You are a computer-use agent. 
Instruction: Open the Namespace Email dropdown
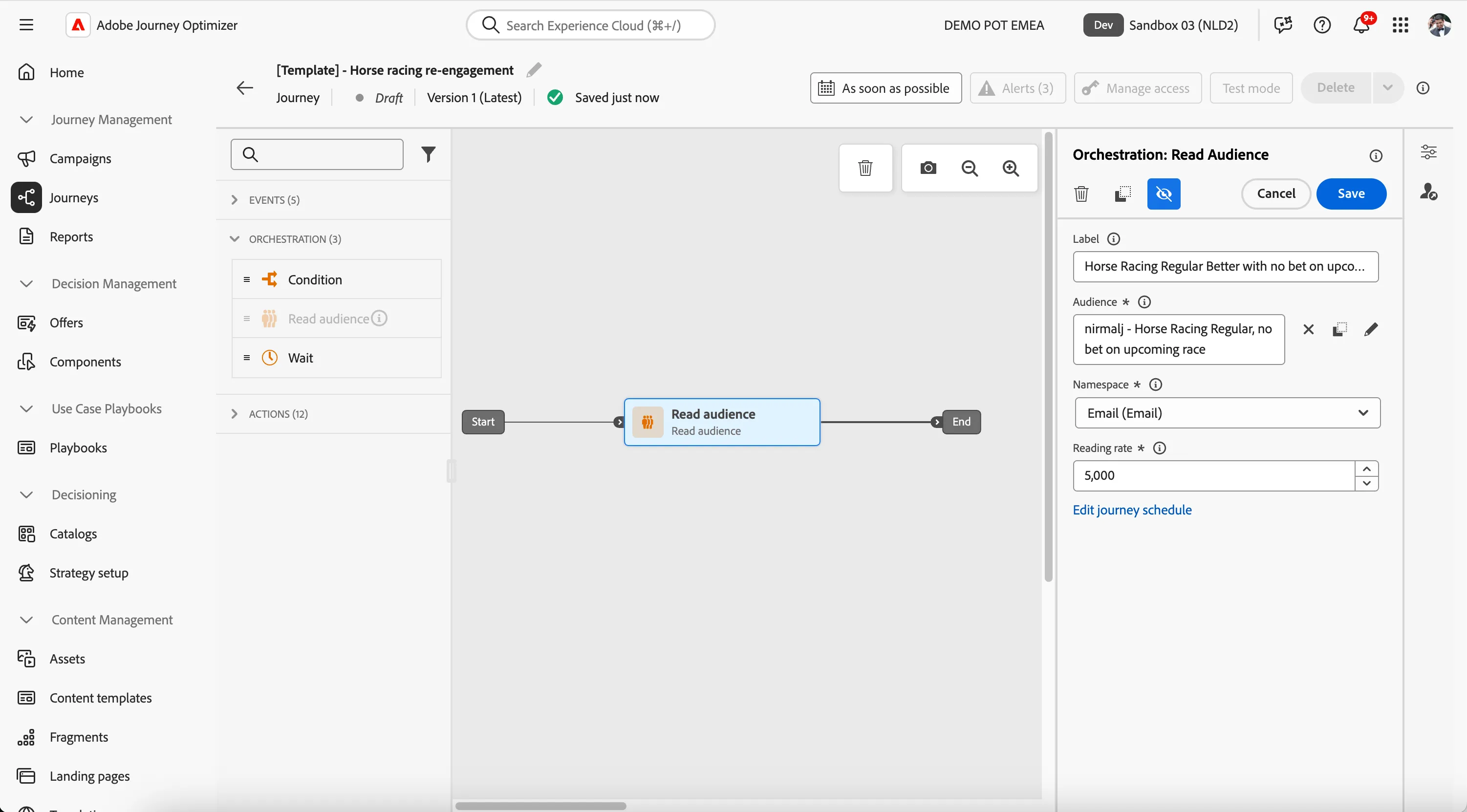[x=1227, y=413]
